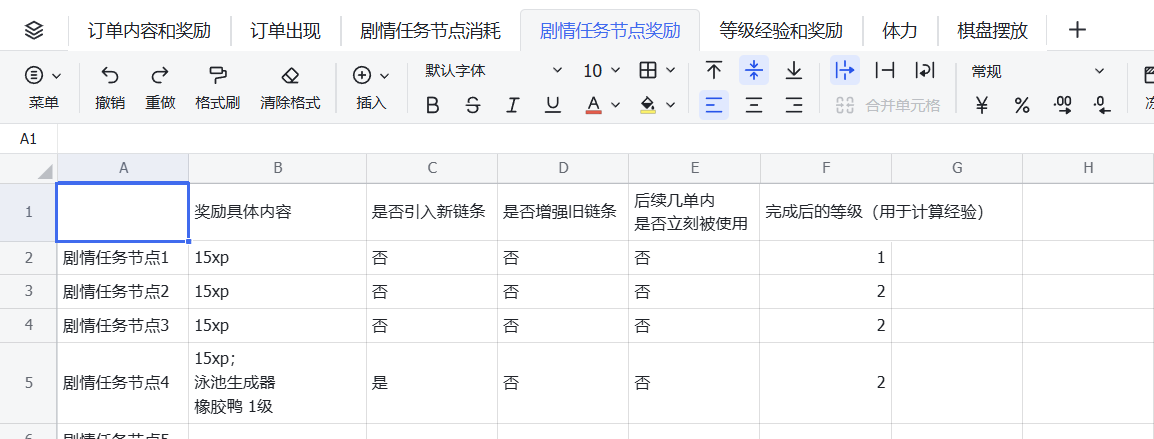Toggle bold formatting
The width and height of the screenshot is (1154, 439).
click(x=433, y=105)
